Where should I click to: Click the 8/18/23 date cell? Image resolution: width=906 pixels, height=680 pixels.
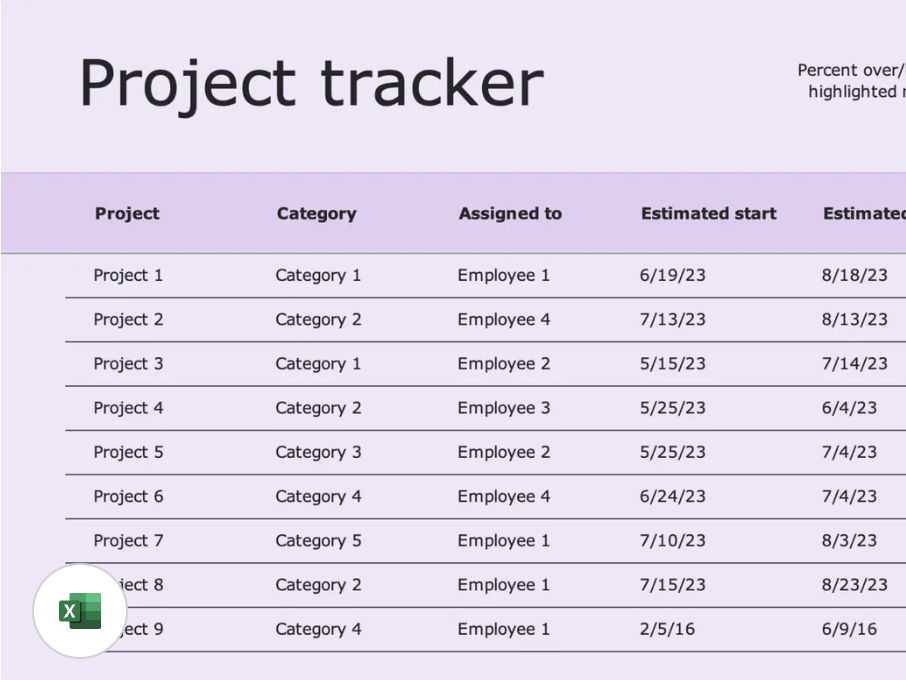pyautogui.click(x=854, y=275)
